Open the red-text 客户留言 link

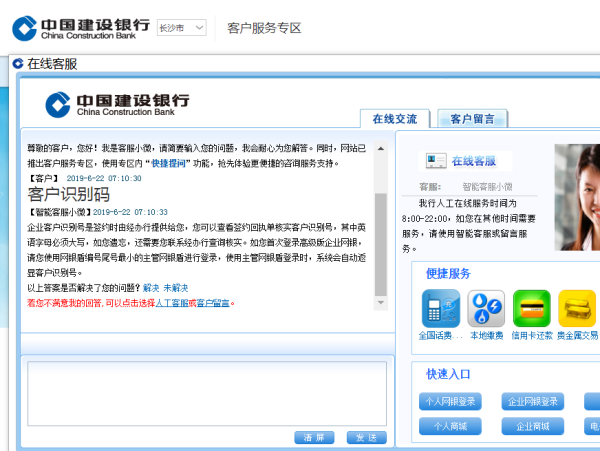[213, 303]
